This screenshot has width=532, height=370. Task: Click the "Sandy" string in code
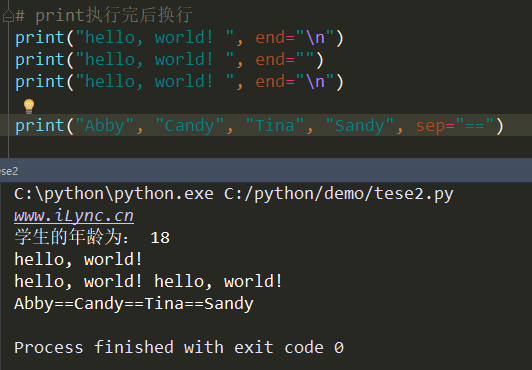(x=360, y=126)
